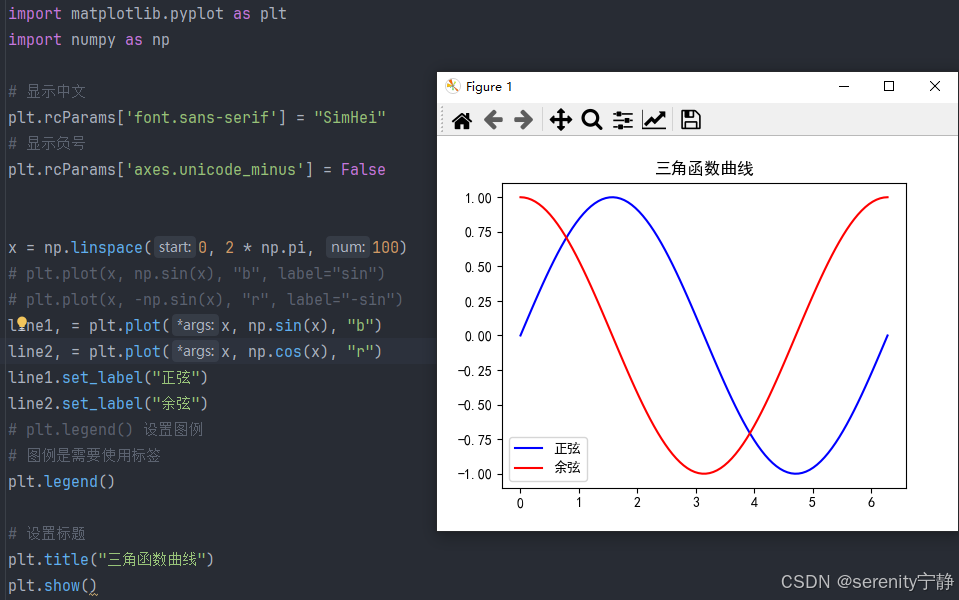959x600 pixels.
Task: Click y-axis tick label 0.00
Action: click(x=478, y=336)
